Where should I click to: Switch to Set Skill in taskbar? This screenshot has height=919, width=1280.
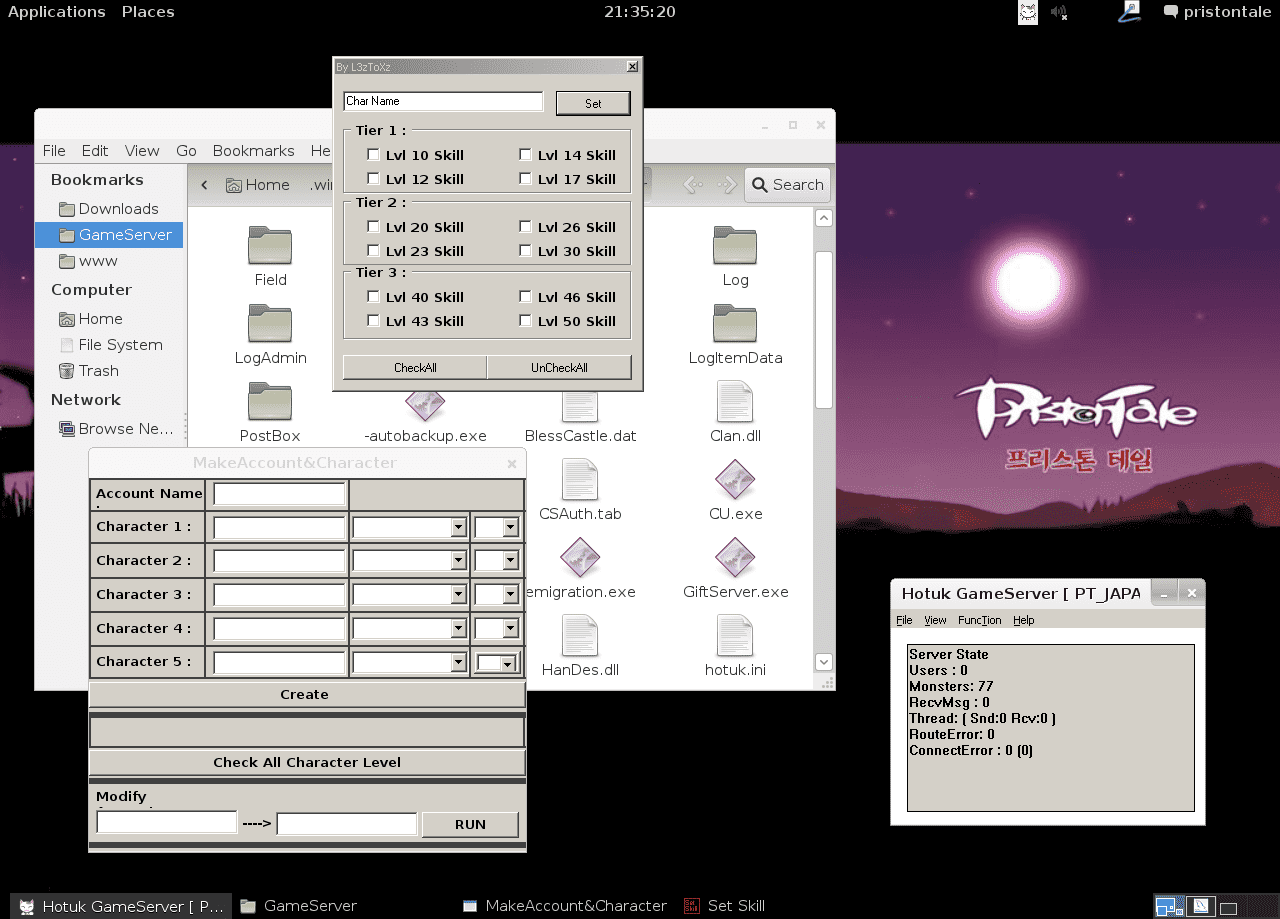coord(724,906)
